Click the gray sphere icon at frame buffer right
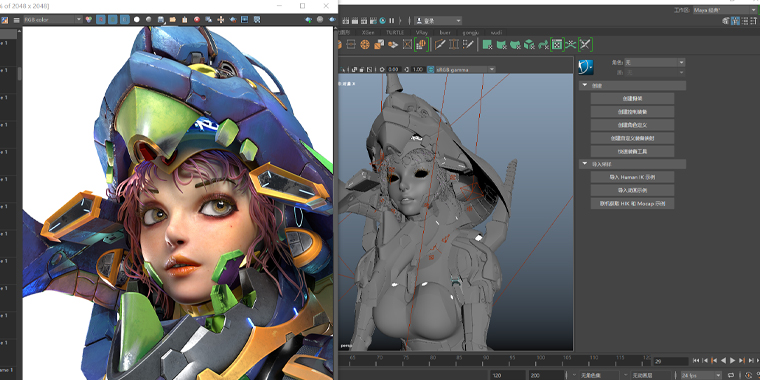 [x=320, y=19]
